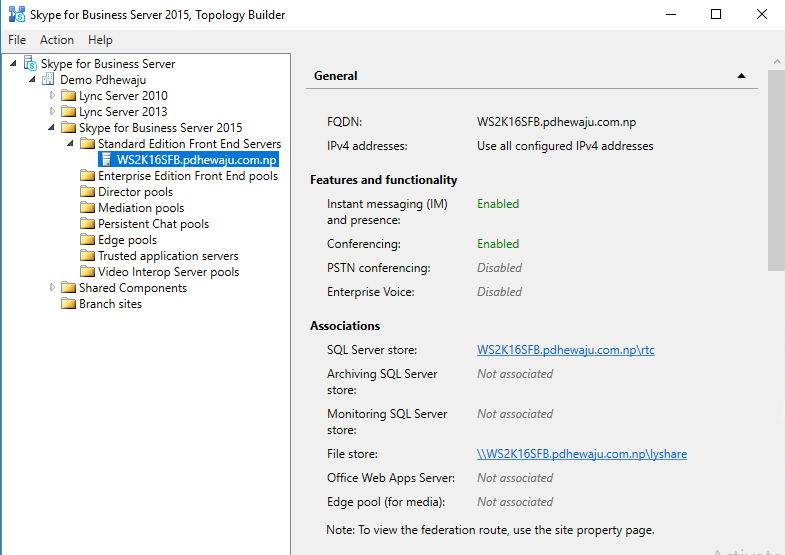Image resolution: width=785 pixels, height=555 pixels.
Task: Click the Trusted application servers folder icon
Action: 87,256
